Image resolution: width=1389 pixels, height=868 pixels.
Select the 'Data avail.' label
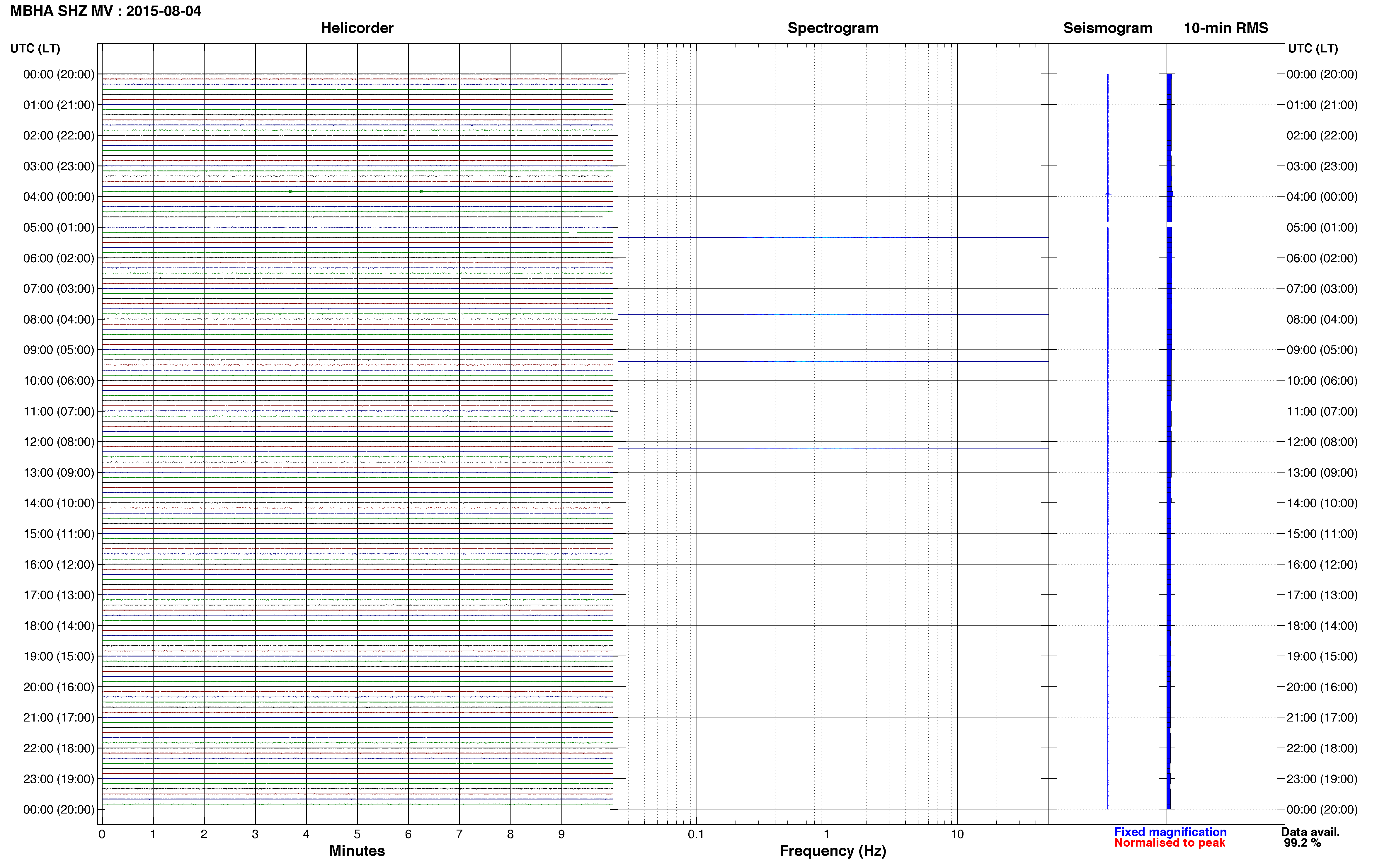click(x=1310, y=833)
